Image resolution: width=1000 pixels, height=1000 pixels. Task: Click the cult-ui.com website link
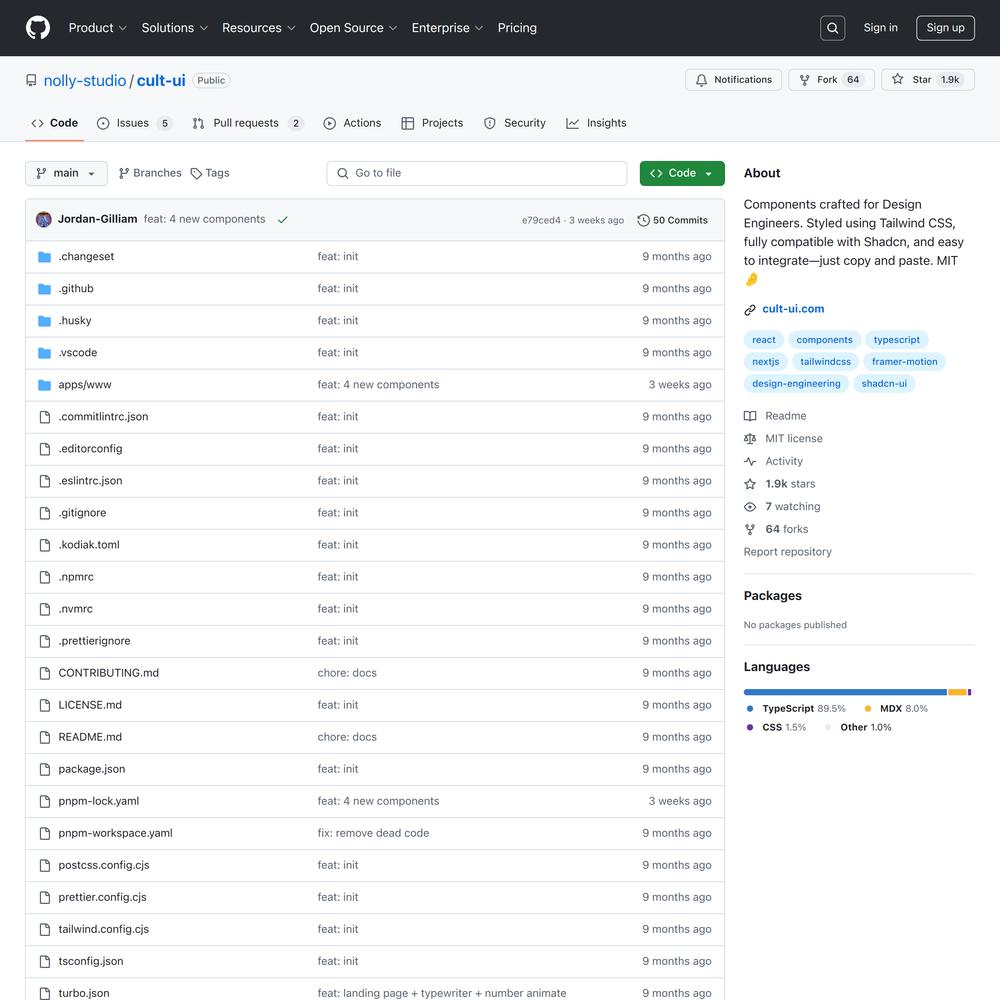tap(793, 309)
